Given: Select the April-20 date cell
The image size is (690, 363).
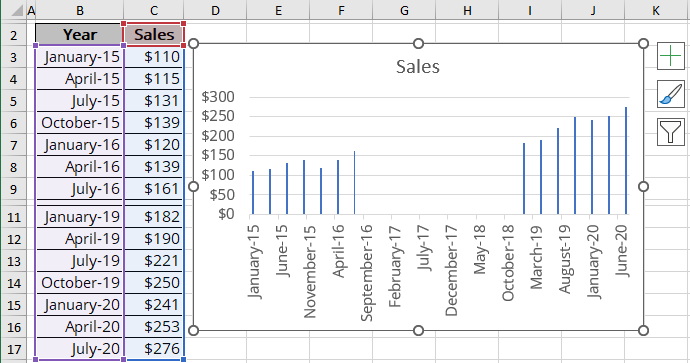Looking at the screenshot, I should pyautogui.click(x=80, y=327).
